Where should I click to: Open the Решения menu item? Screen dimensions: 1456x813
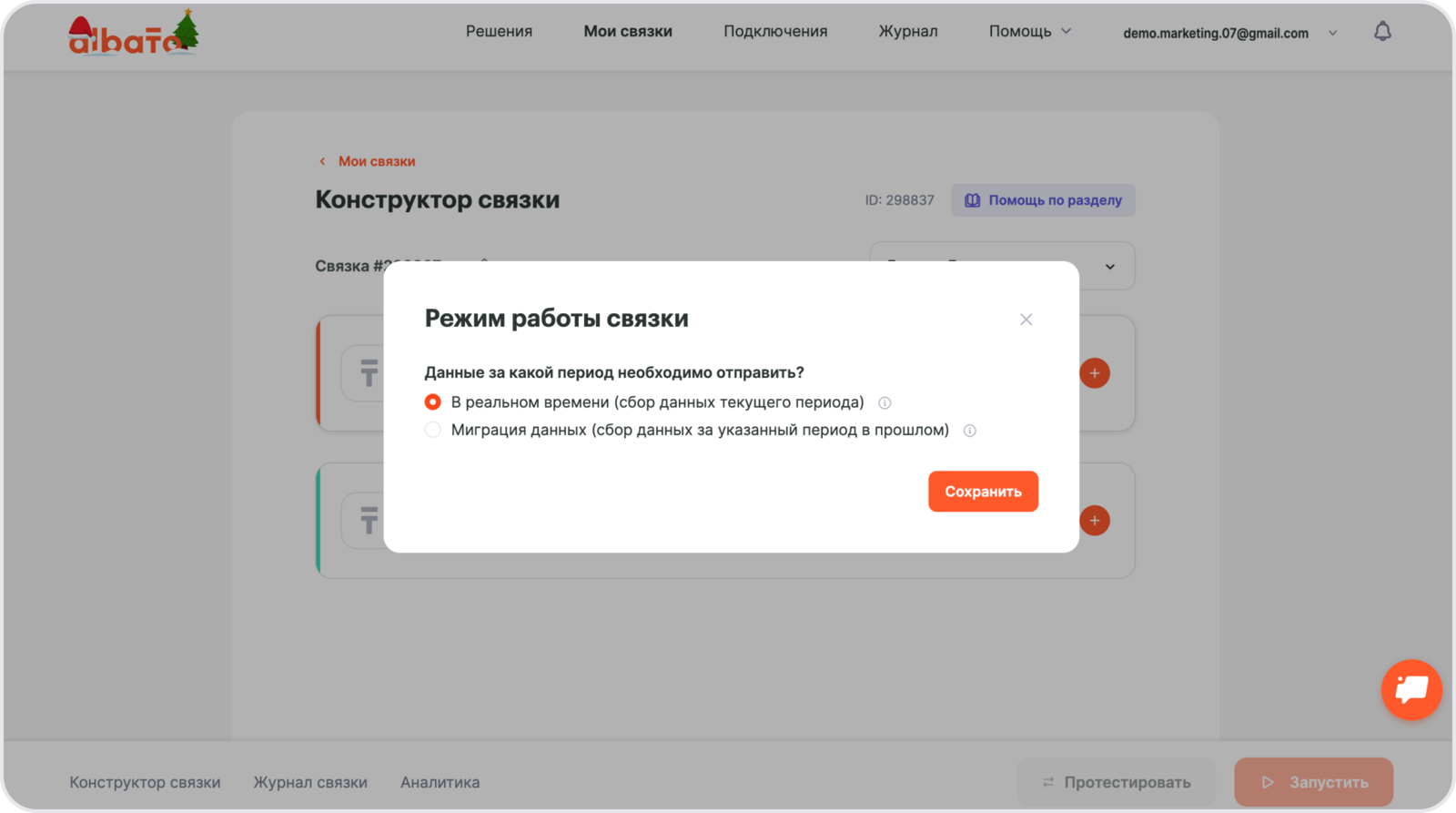(499, 32)
